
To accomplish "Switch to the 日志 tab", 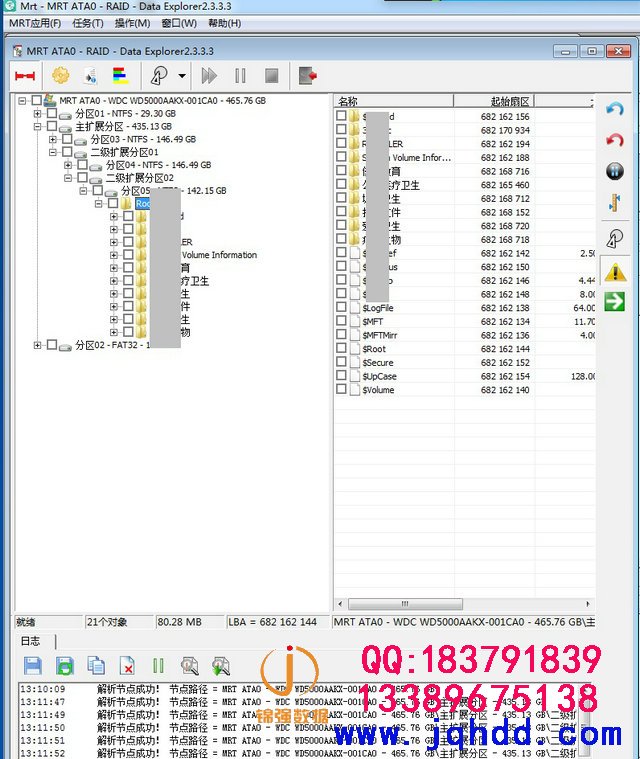I will point(30,641).
